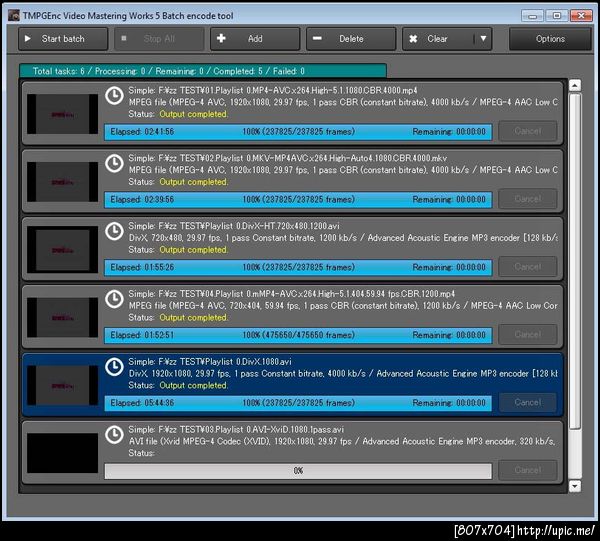
Task: Click the play icon on Start batch
Action: (x=28, y=39)
